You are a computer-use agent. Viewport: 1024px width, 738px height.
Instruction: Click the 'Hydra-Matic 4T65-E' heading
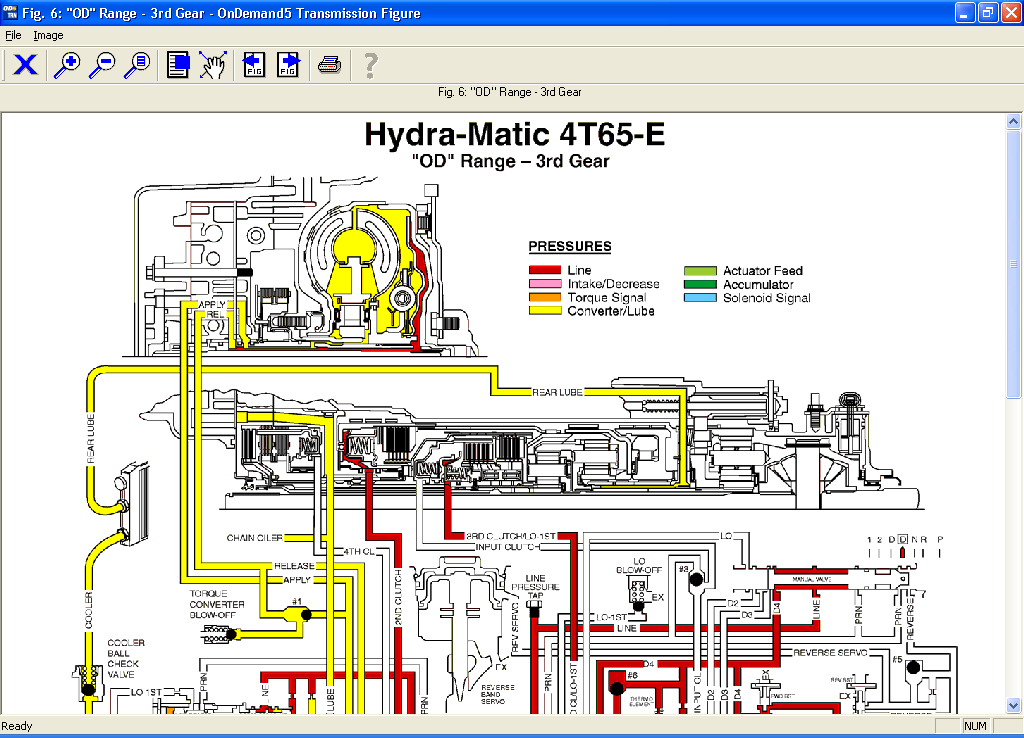515,135
